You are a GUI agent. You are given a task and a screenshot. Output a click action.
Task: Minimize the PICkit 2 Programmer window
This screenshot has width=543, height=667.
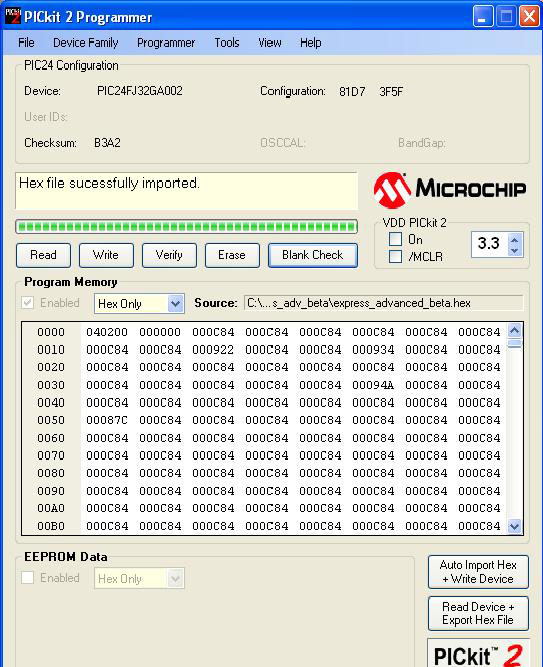(x=483, y=17)
